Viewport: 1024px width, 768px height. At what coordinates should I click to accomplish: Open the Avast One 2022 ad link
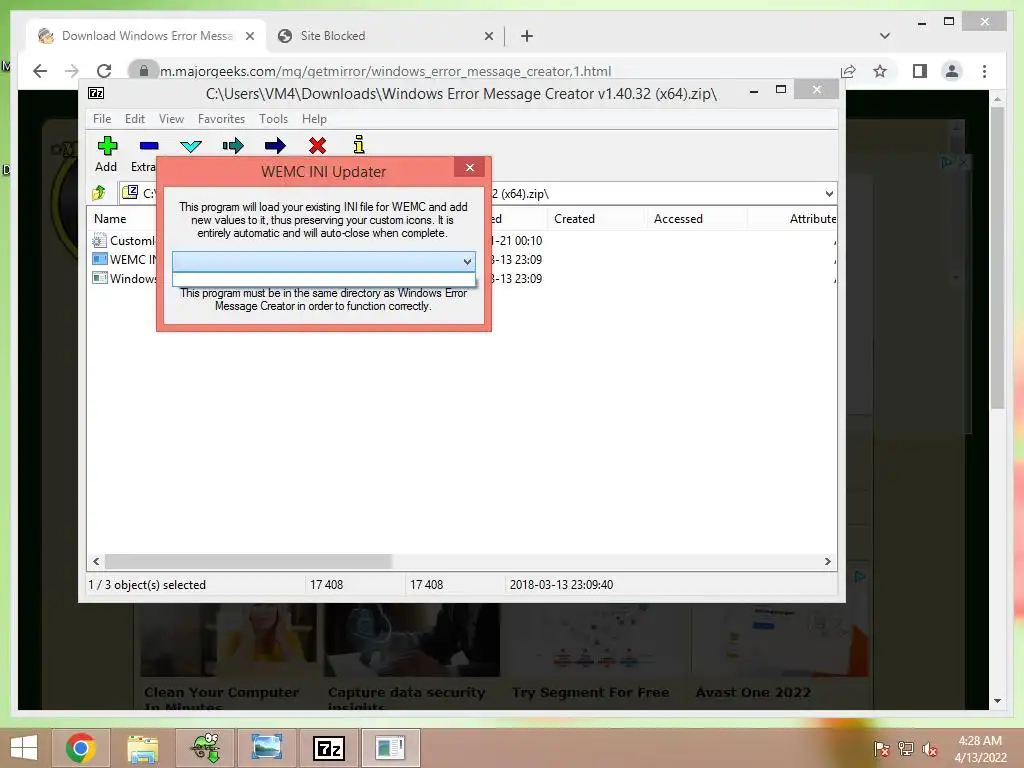[x=752, y=692]
